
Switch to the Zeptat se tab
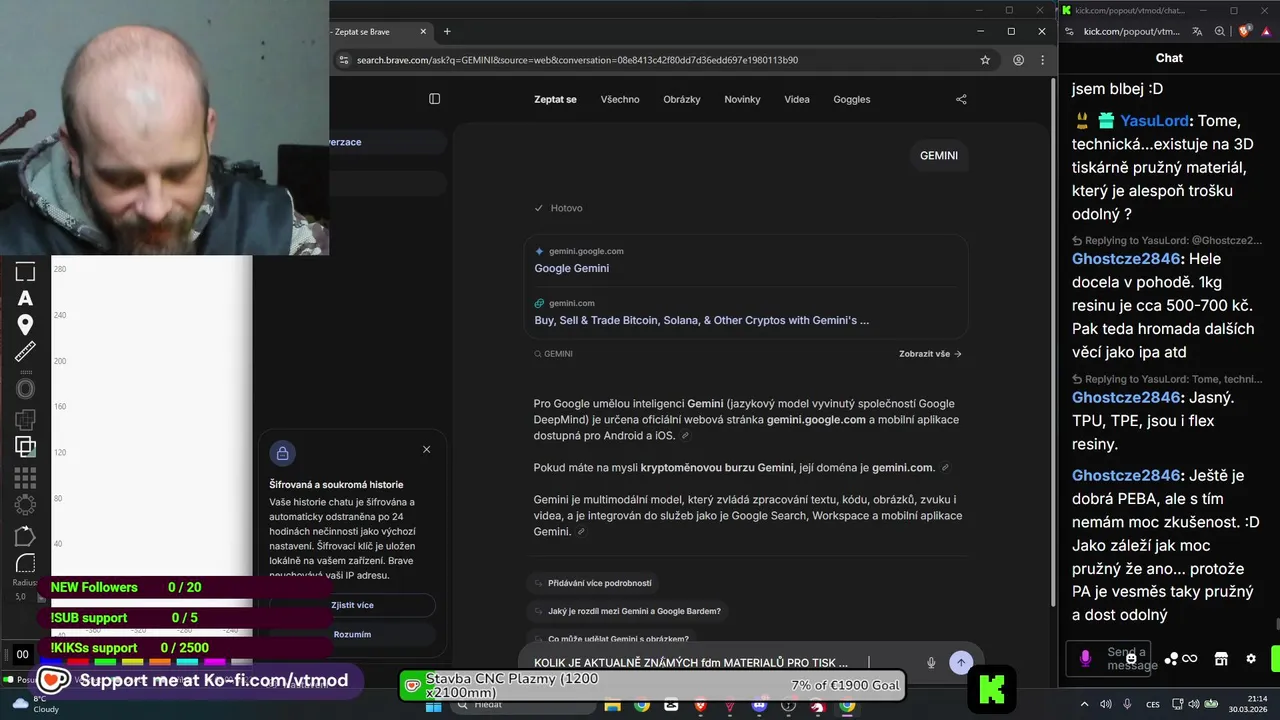click(x=555, y=99)
